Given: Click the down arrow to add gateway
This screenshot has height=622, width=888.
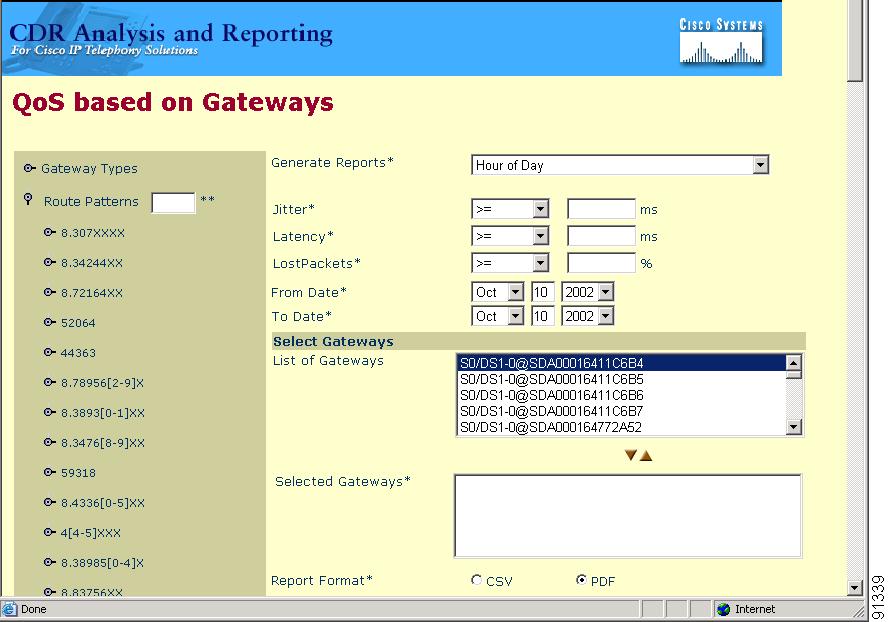Looking at the screenshot, I should coord(630,455).
